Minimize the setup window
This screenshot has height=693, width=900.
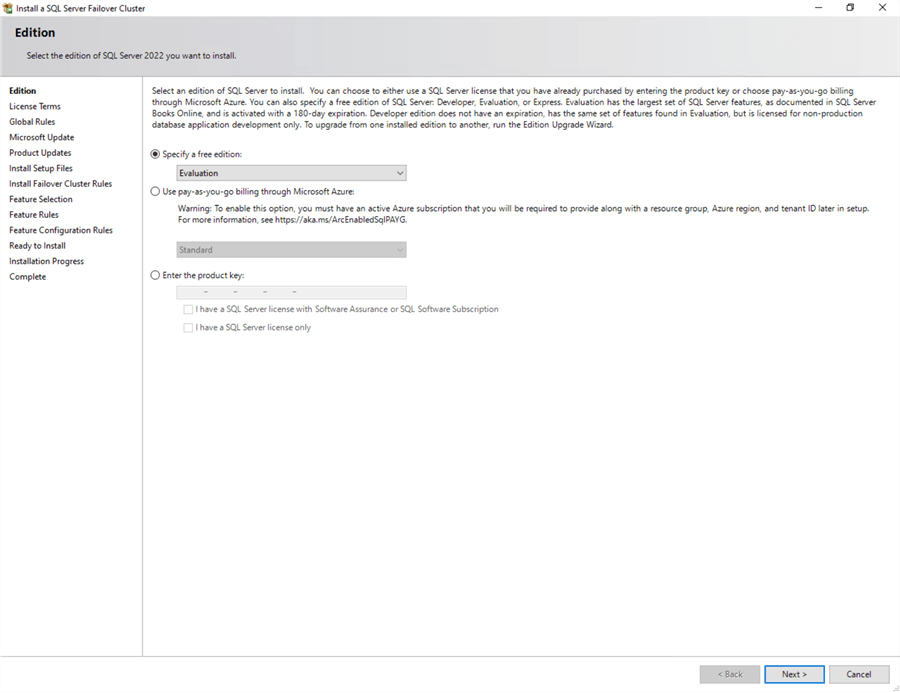point(818,7)
